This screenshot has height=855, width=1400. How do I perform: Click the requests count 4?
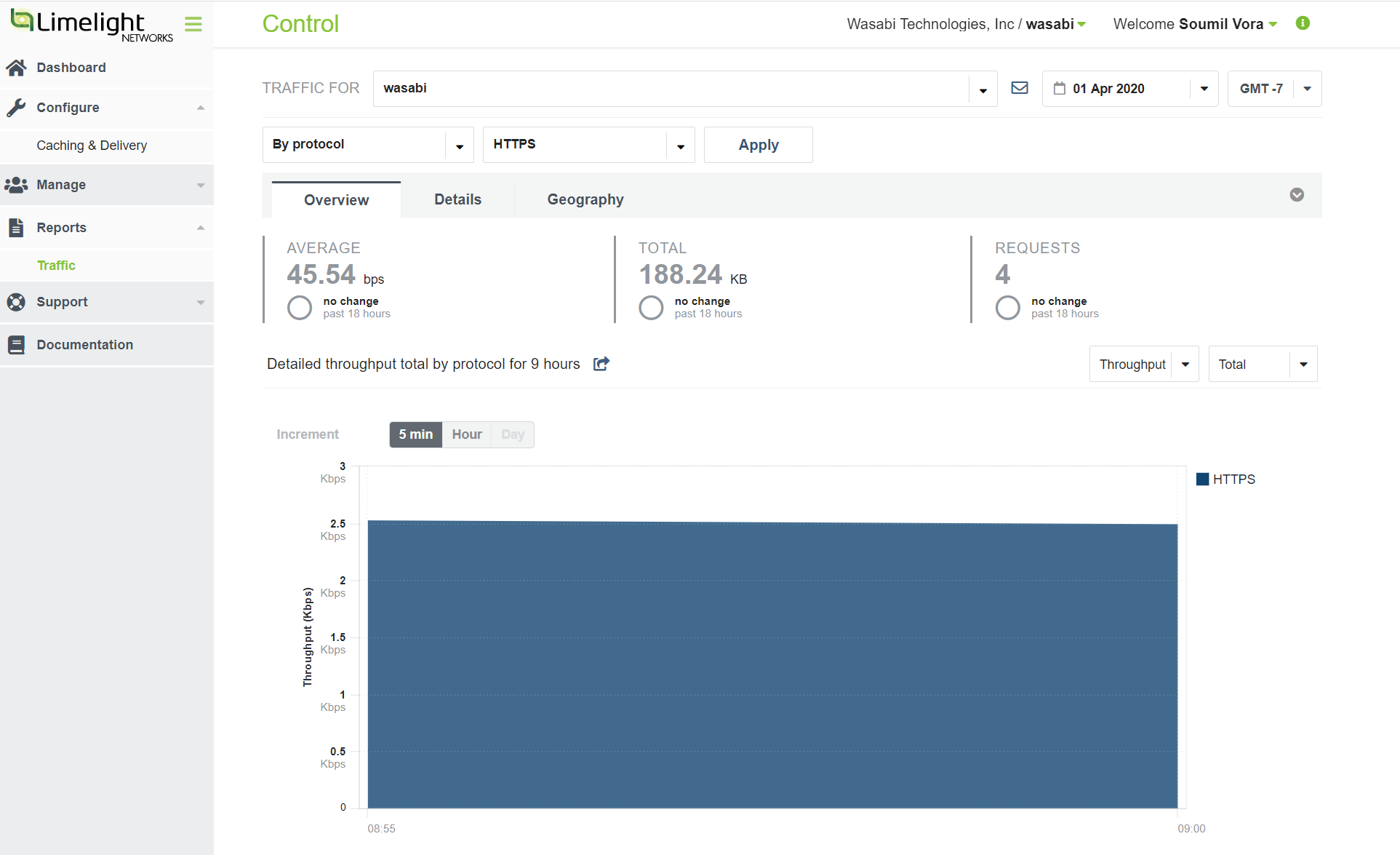1003,275
